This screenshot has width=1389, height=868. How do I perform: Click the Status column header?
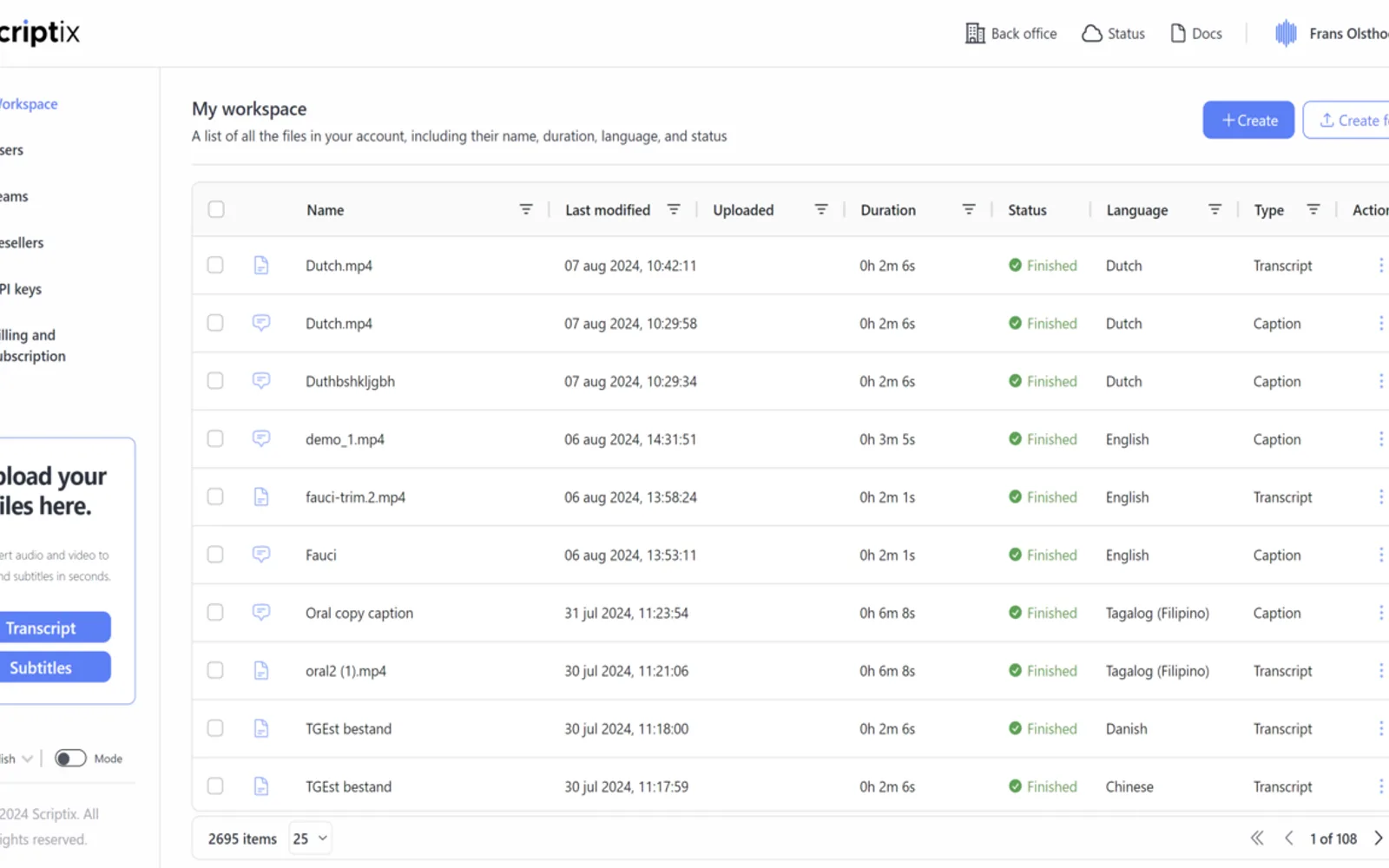point(1027,210)
